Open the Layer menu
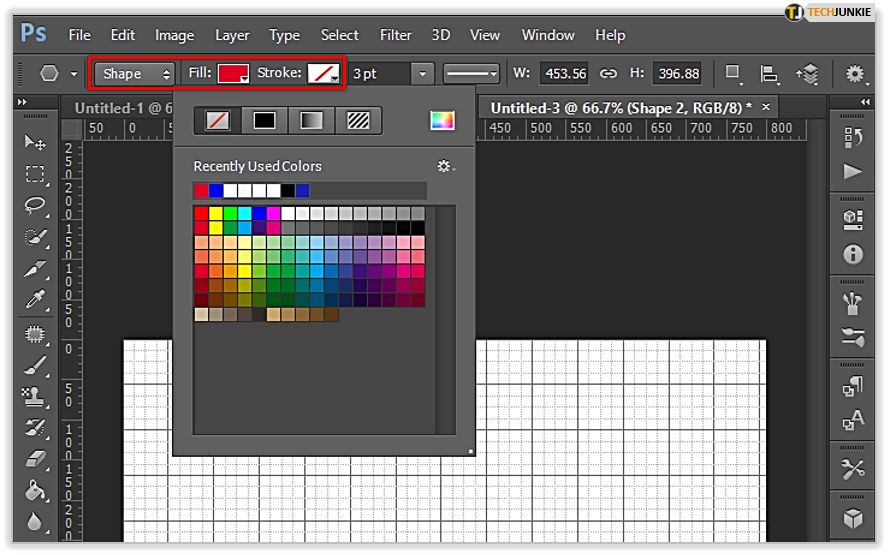 232,35
